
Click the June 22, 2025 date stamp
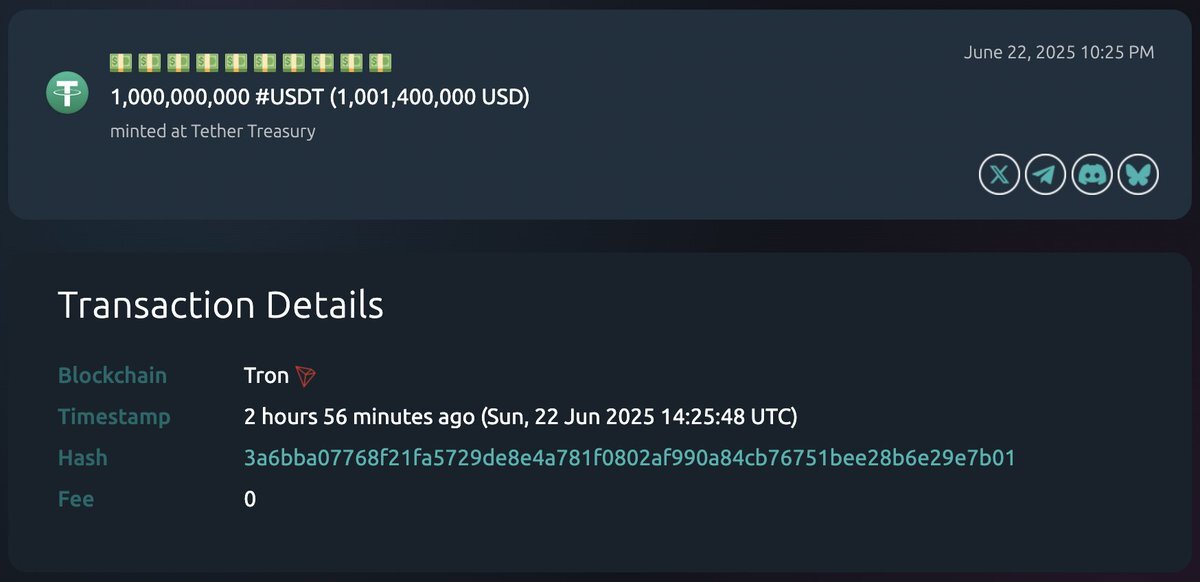tap(1059, 52)
